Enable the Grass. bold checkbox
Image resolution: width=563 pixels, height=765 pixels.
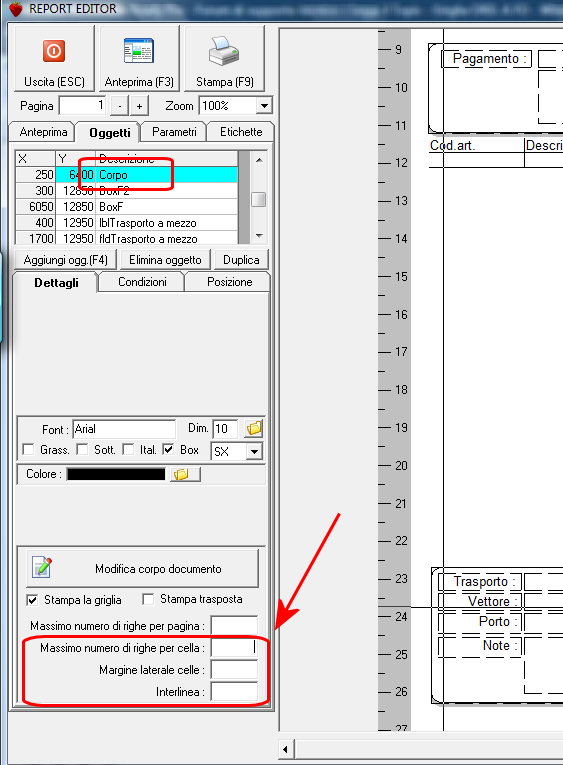pos(29,449)
